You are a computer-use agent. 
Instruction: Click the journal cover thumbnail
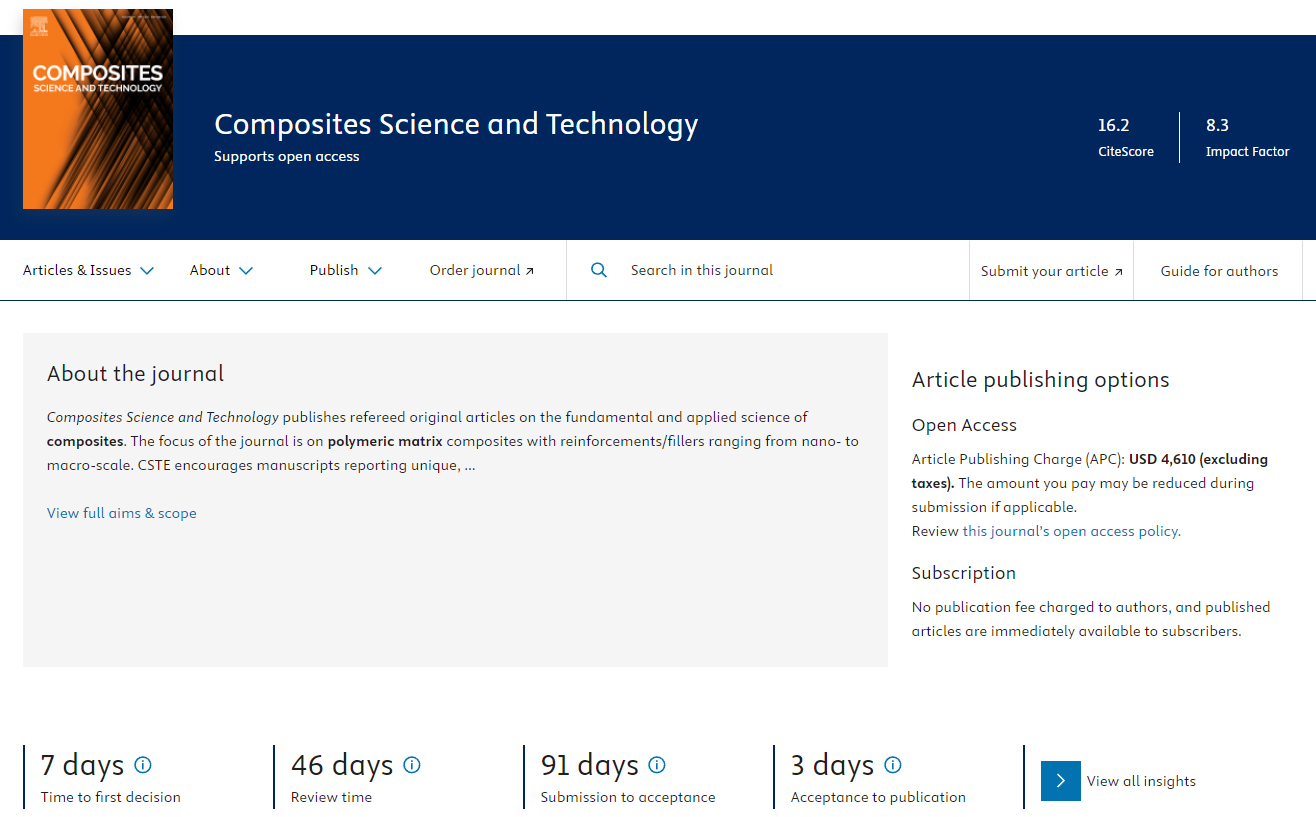98,109
